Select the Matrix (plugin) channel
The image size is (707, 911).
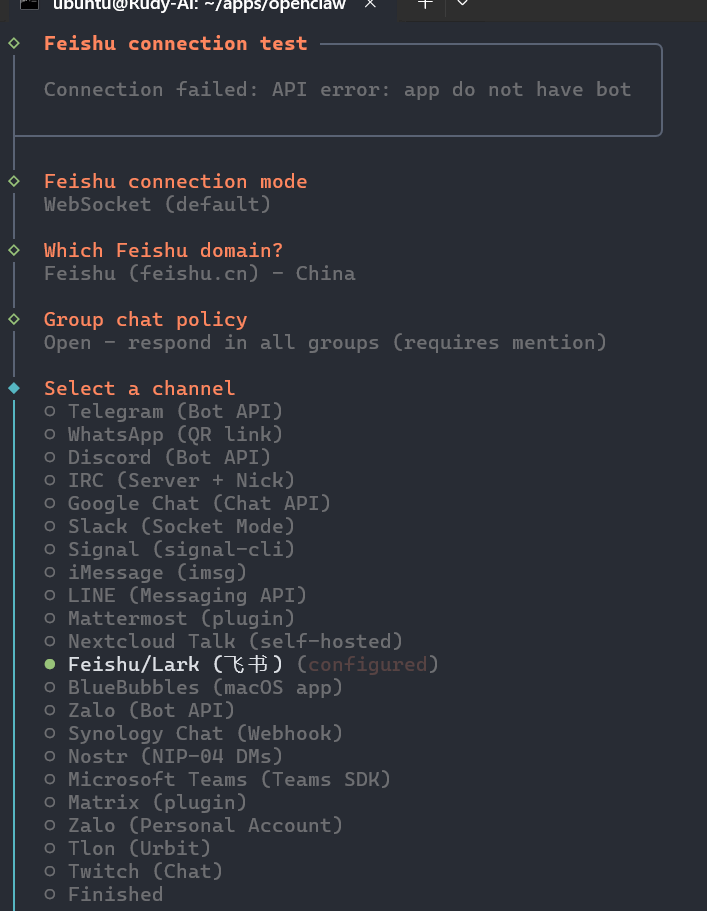tap(156, 801)
